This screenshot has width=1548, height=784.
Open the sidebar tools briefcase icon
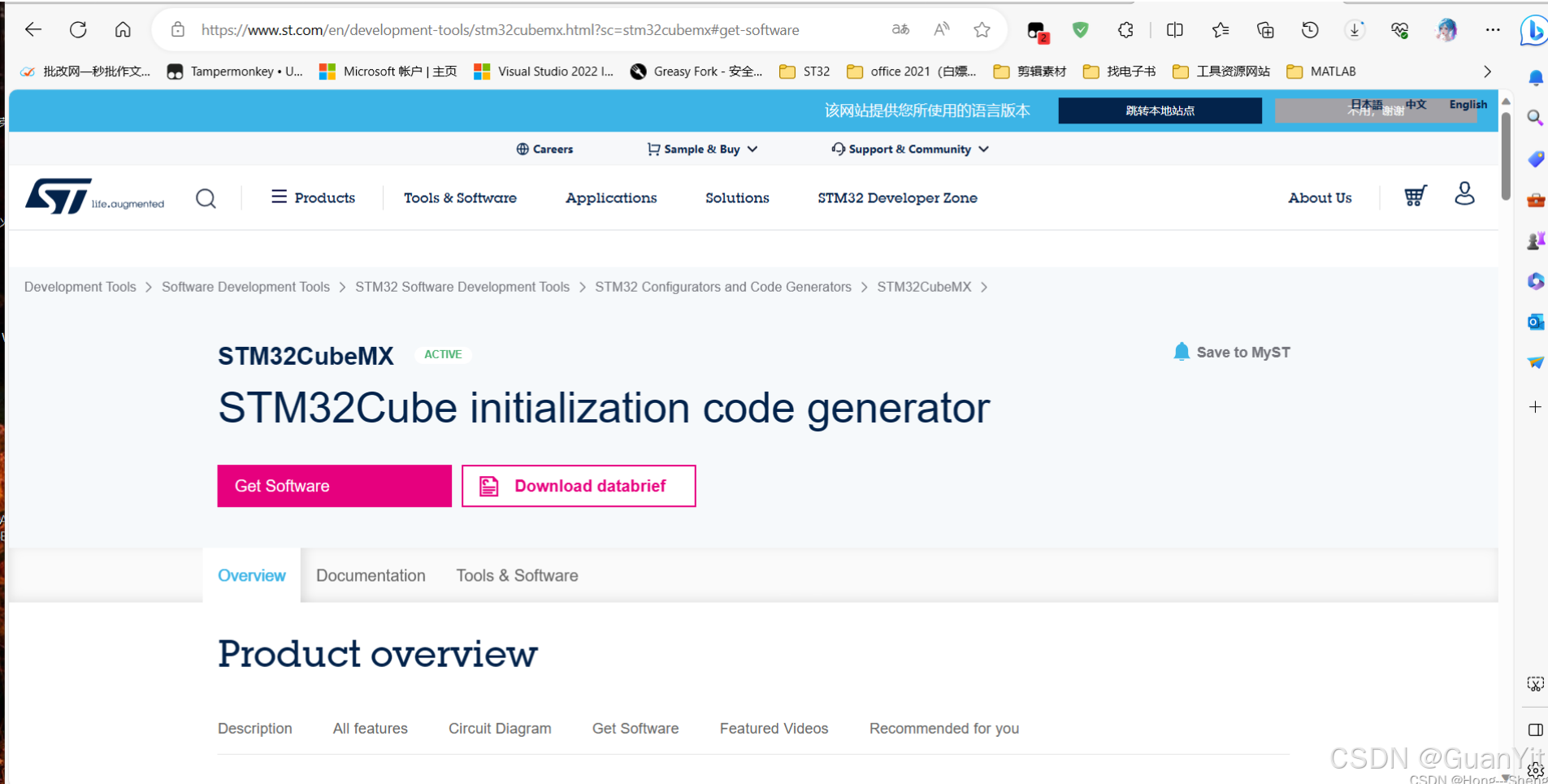pyautogui.click(x=1535, y=200)
